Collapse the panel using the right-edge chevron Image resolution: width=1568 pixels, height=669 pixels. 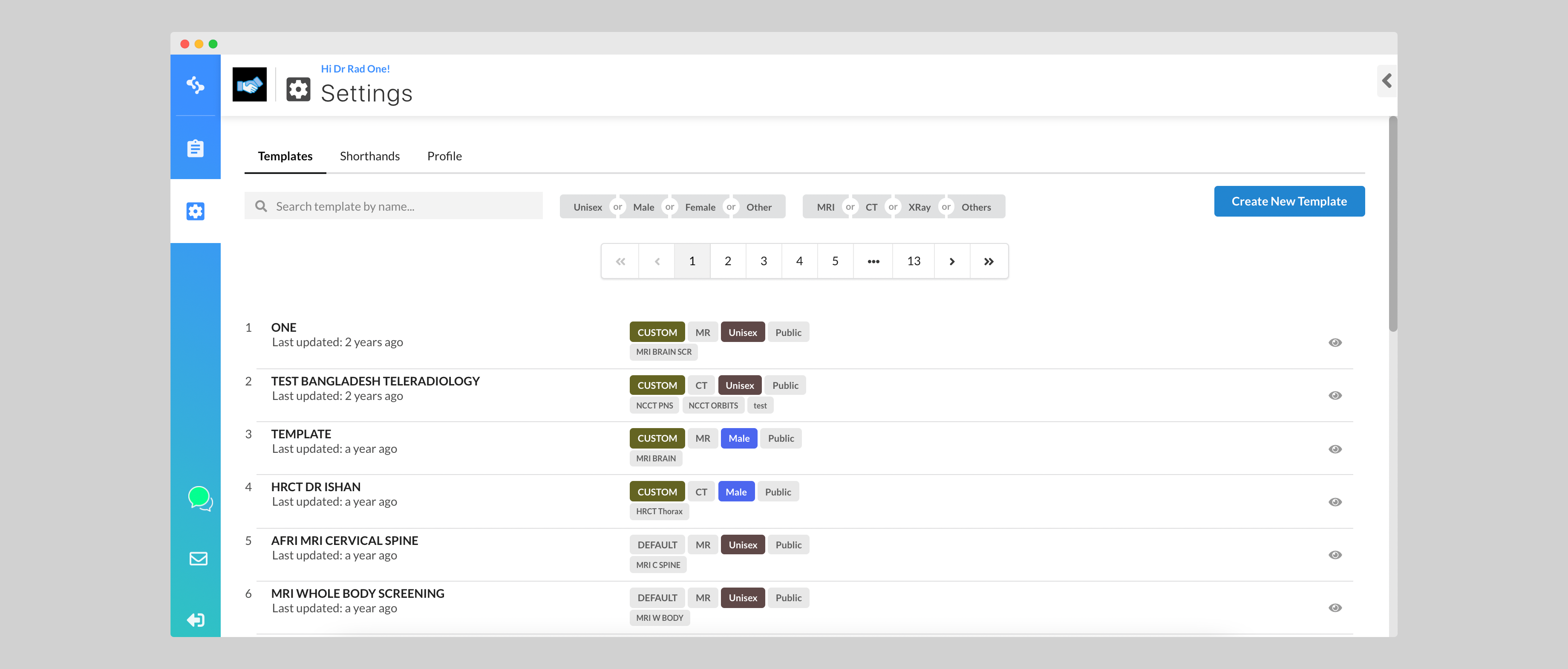pyautogui.click(x=1387, y=81)
